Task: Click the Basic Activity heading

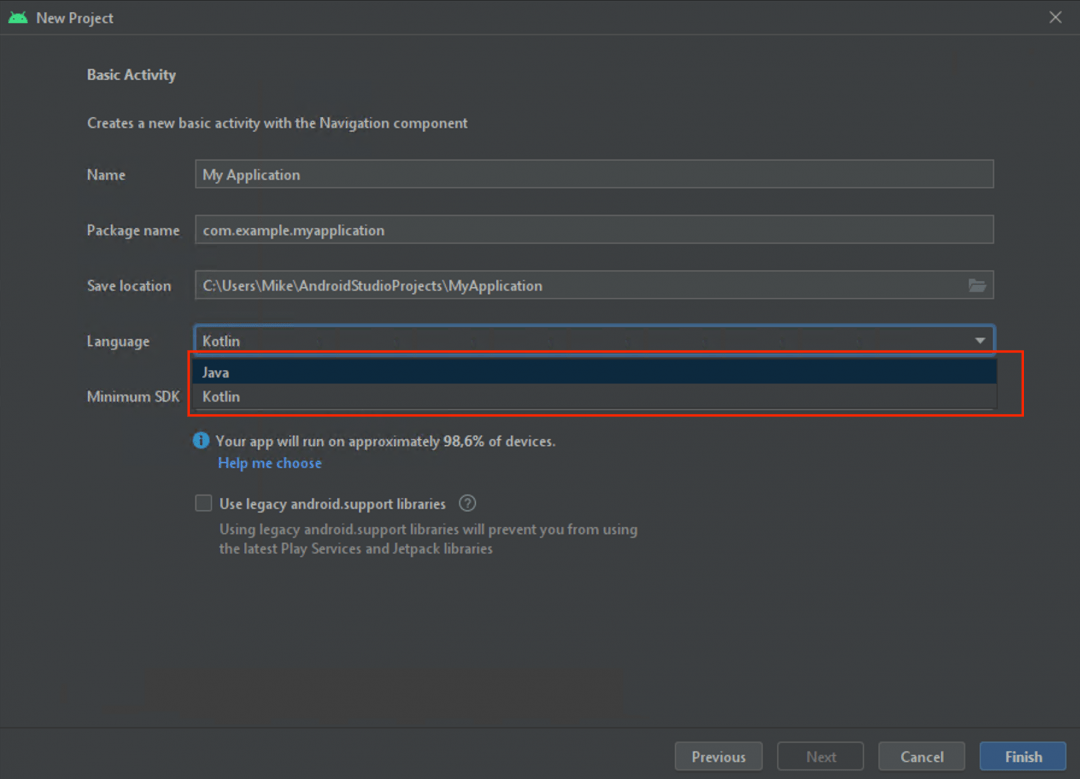Action: point(131,75)
